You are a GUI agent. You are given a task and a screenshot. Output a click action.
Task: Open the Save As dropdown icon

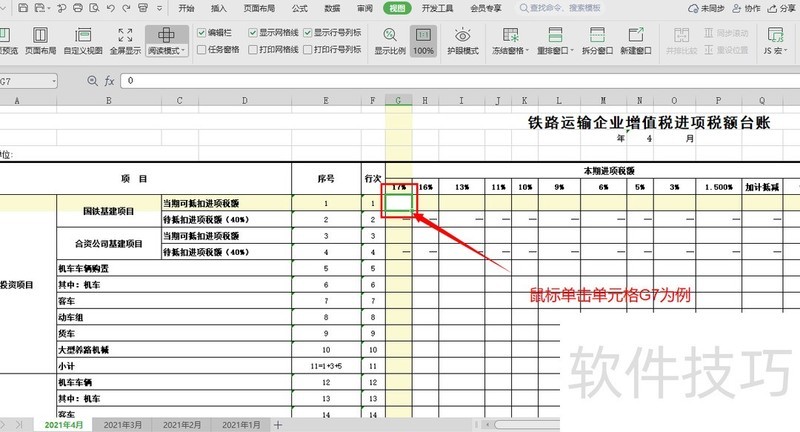pyautogui.click(x=42, y=8)
